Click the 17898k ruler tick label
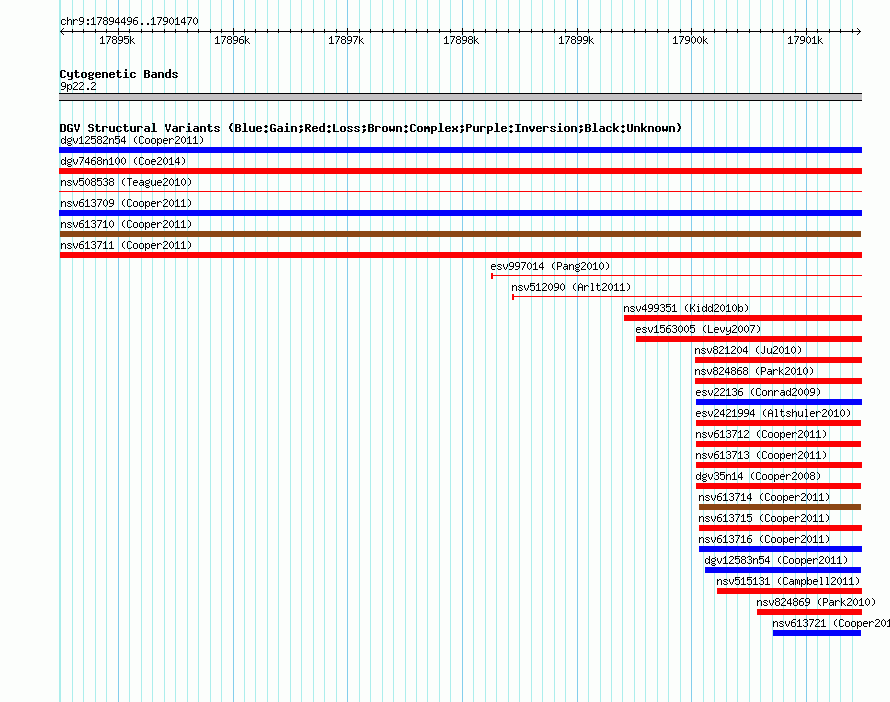This screenshot has height=702, width=890. point(461,40)
